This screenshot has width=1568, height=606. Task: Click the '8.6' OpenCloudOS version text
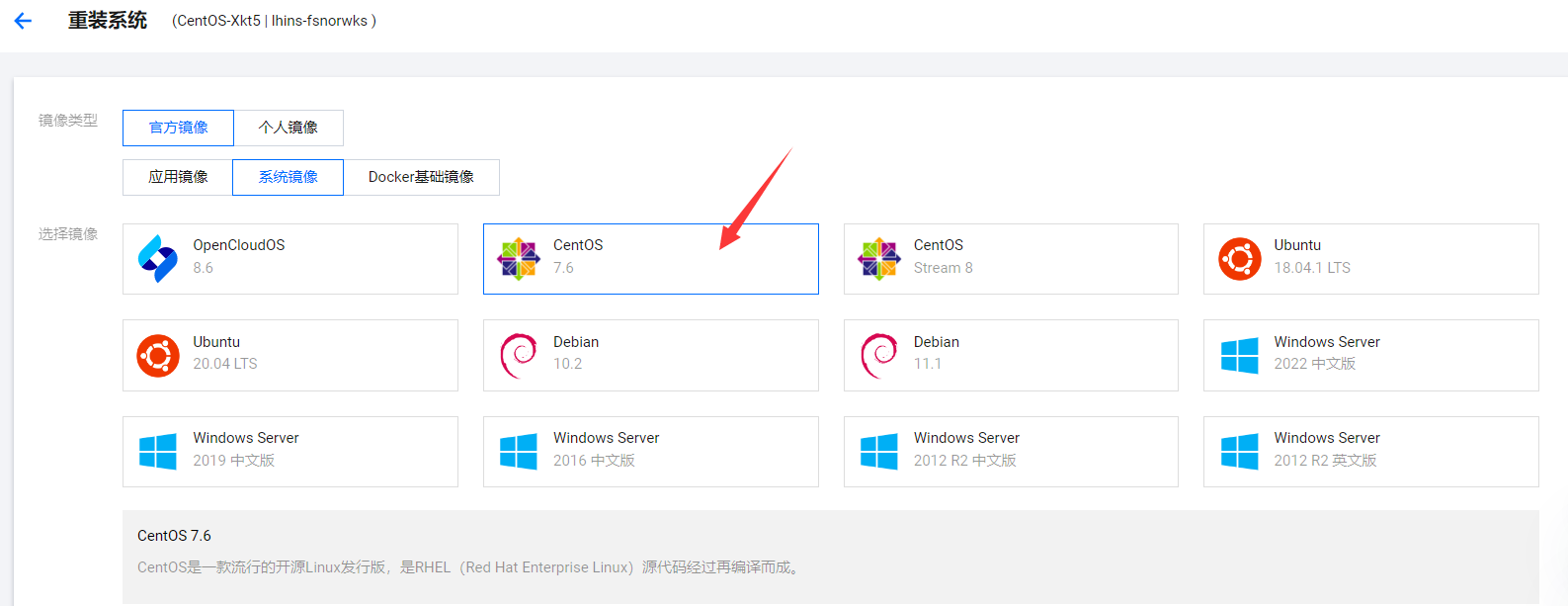204,268
